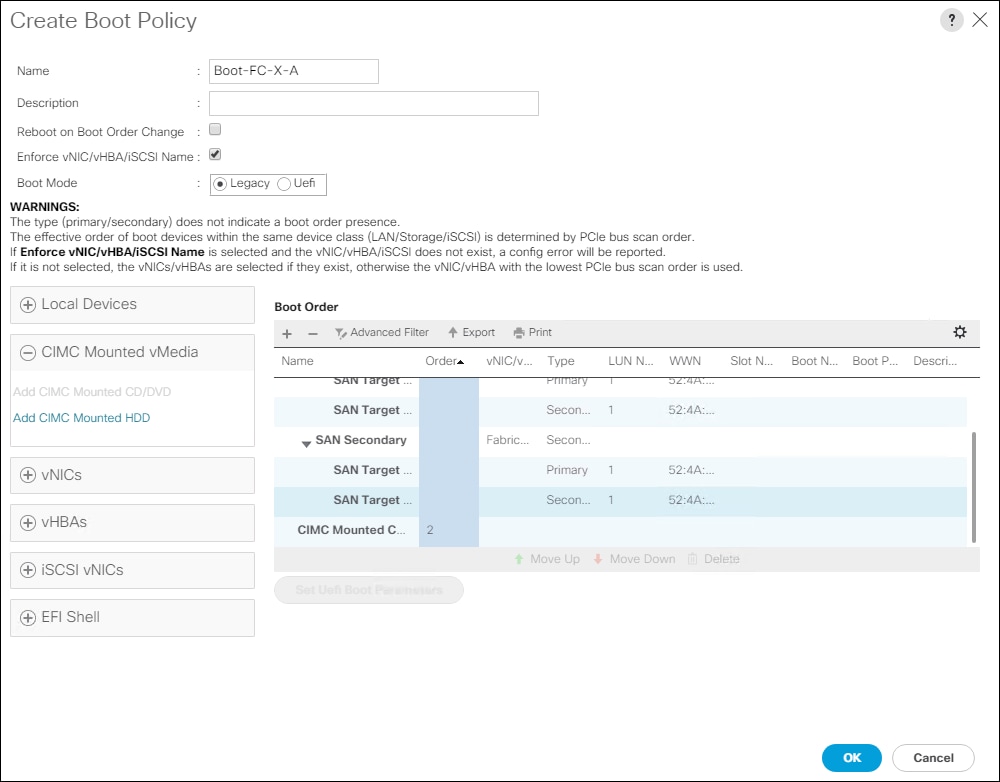Open the Boot Order settings gear
The height and width of the screenshot is (782, 1000).
pyautogui.click(x=960, y=333)
